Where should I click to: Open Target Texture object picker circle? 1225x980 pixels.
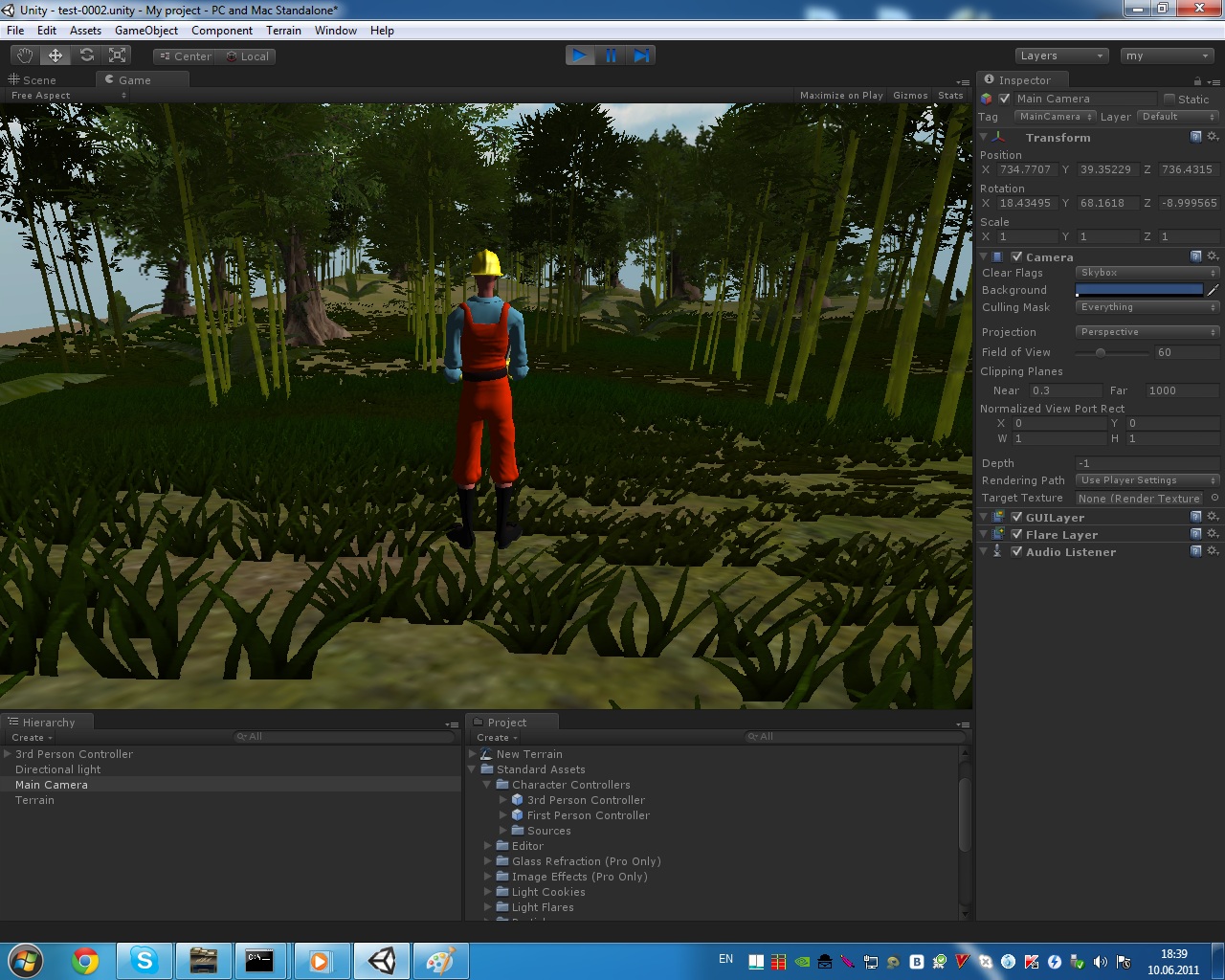tap(1214, 498)
